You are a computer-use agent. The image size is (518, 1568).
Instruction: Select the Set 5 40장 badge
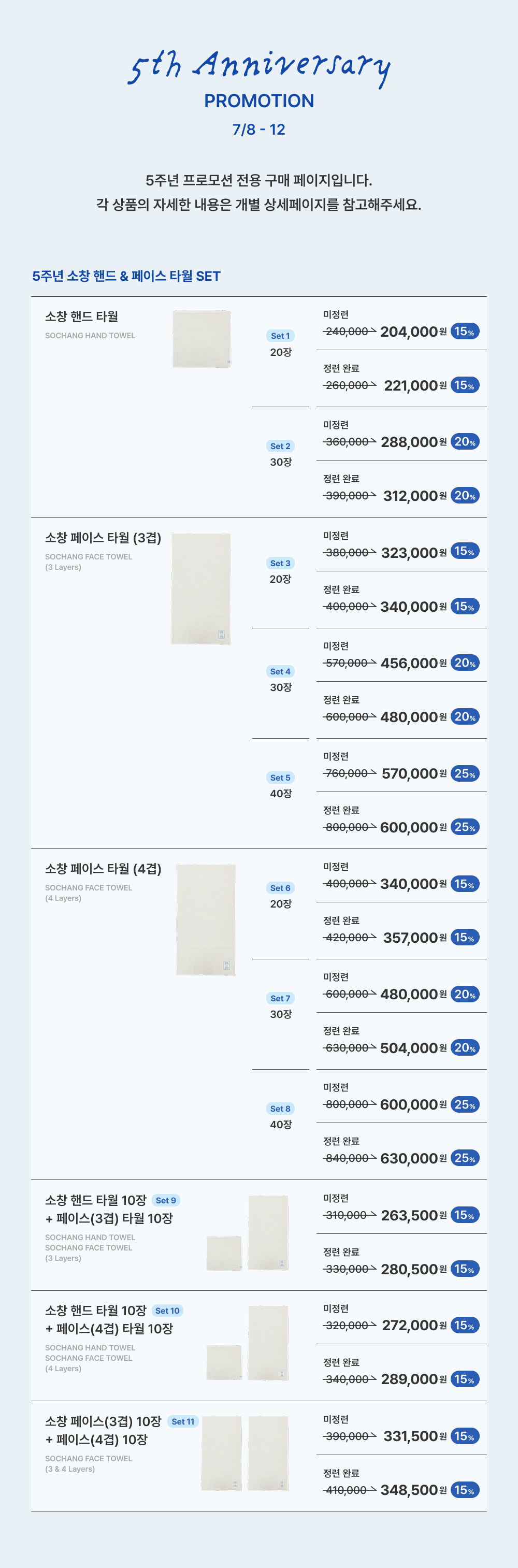[x=281, y=778]
